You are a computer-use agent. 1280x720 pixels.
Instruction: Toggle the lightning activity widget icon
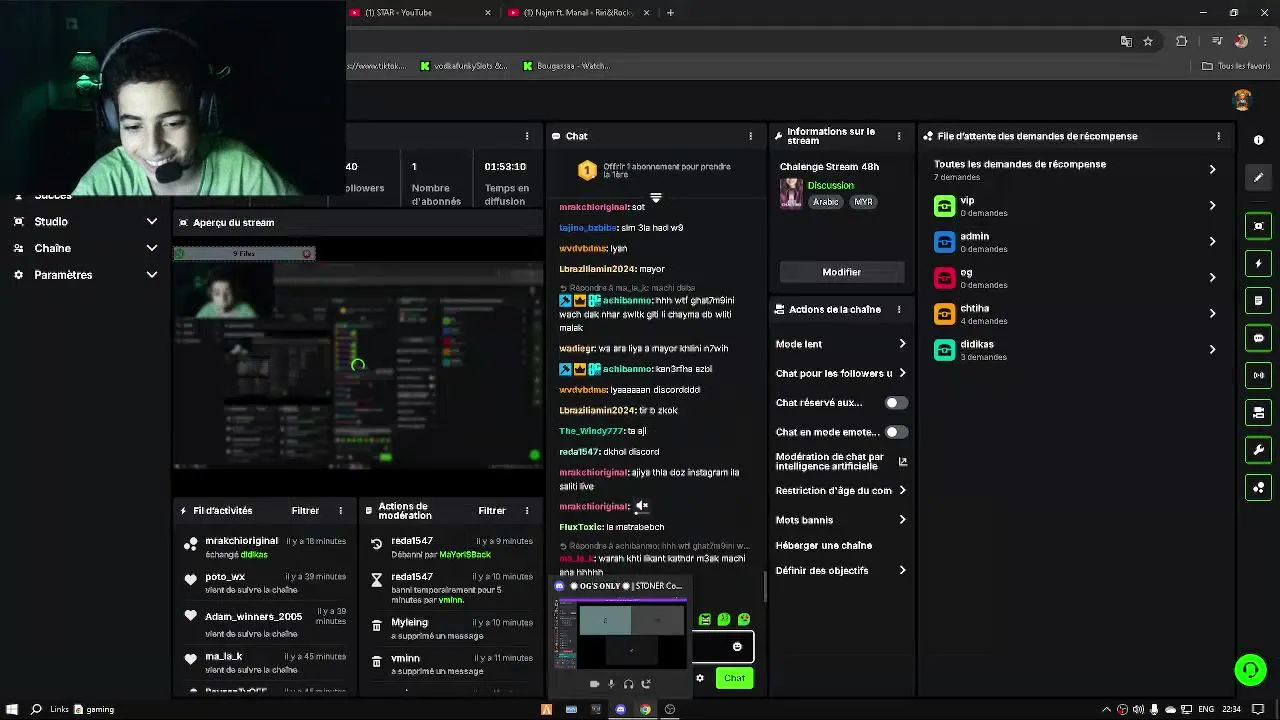click(x=1258, y=264)
